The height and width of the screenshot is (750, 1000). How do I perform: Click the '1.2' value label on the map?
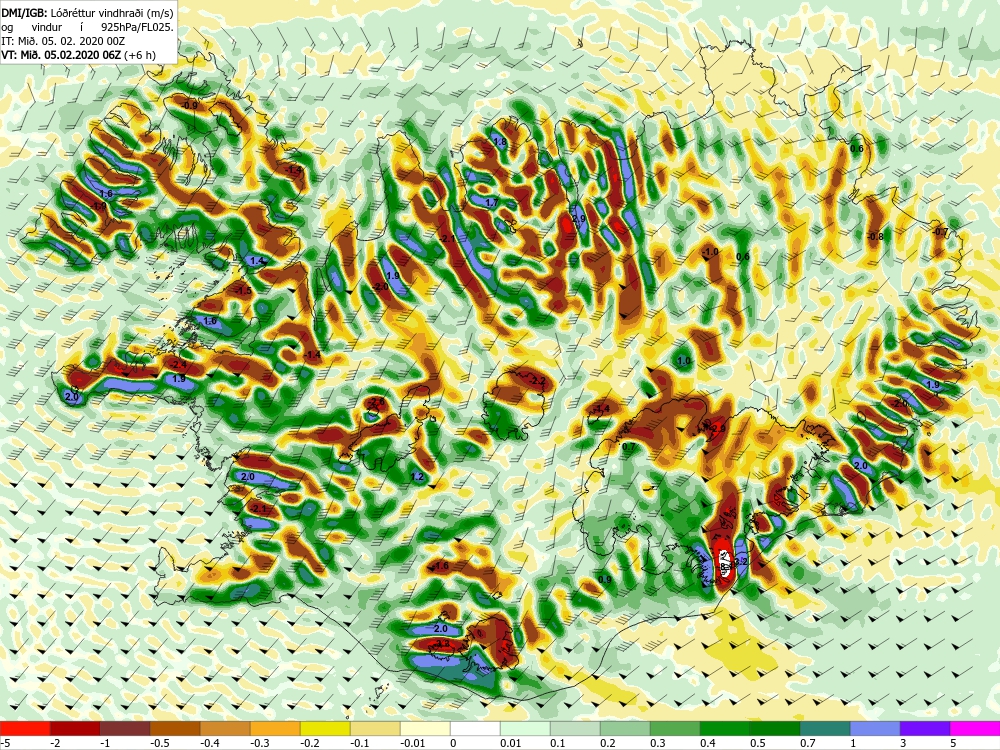coord(418,476)
